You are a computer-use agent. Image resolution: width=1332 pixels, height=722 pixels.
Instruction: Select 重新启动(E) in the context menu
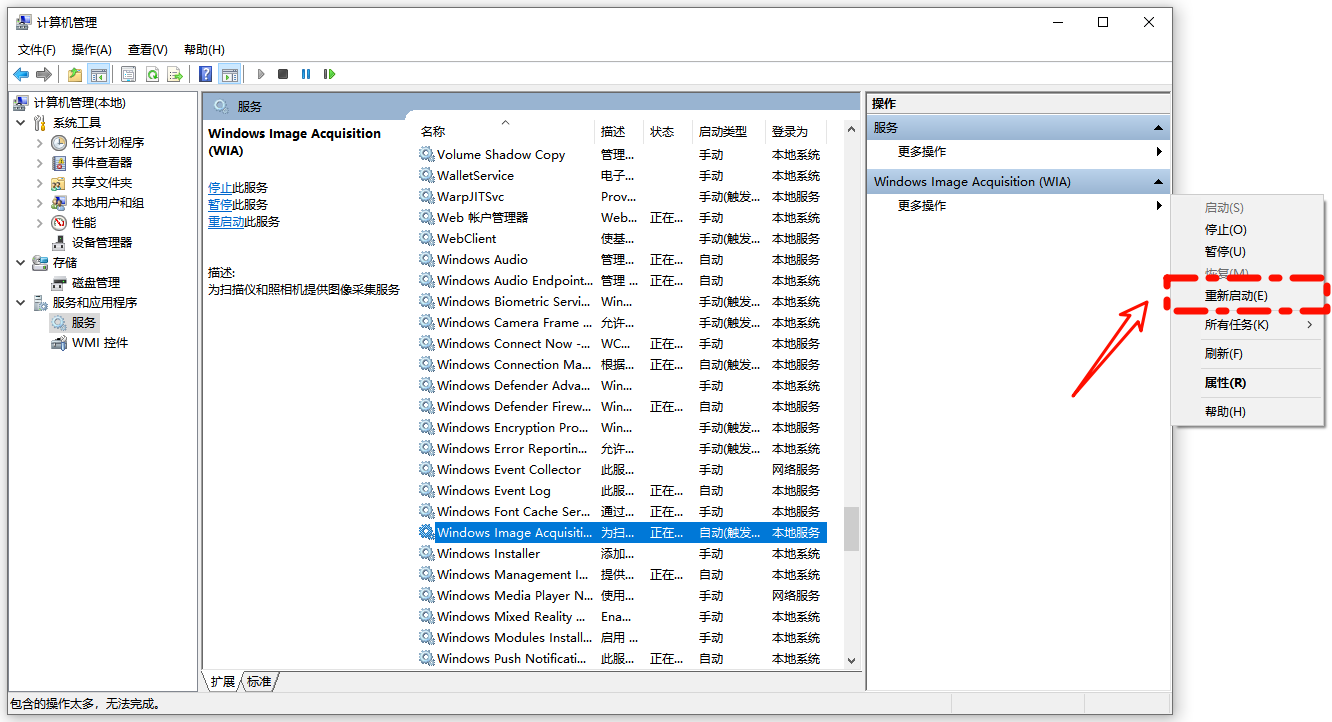coord(1236,296)
